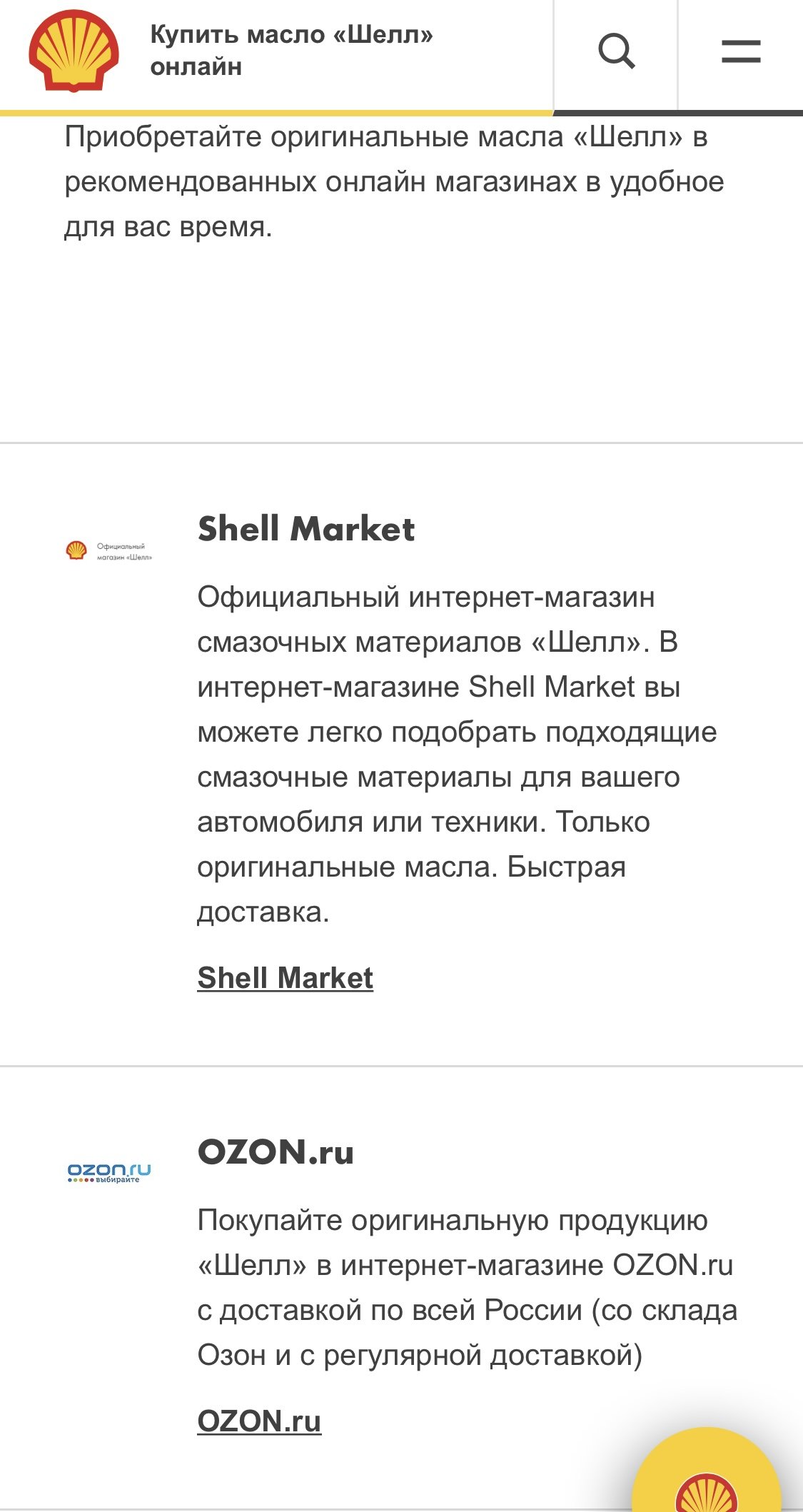Open the floating yellow Shell chat button
803x1512 pixels.
tap(707, 1478)
